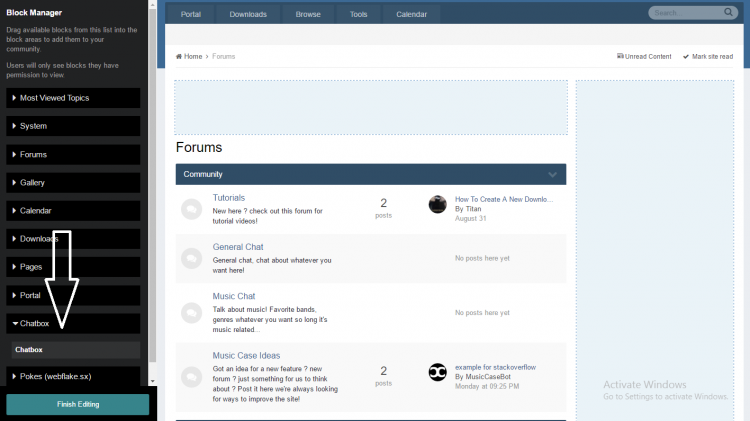This screenshot has height=421, width=750.
Task: Collapse the Chatbox block group
Action: (x=73, y=324)
